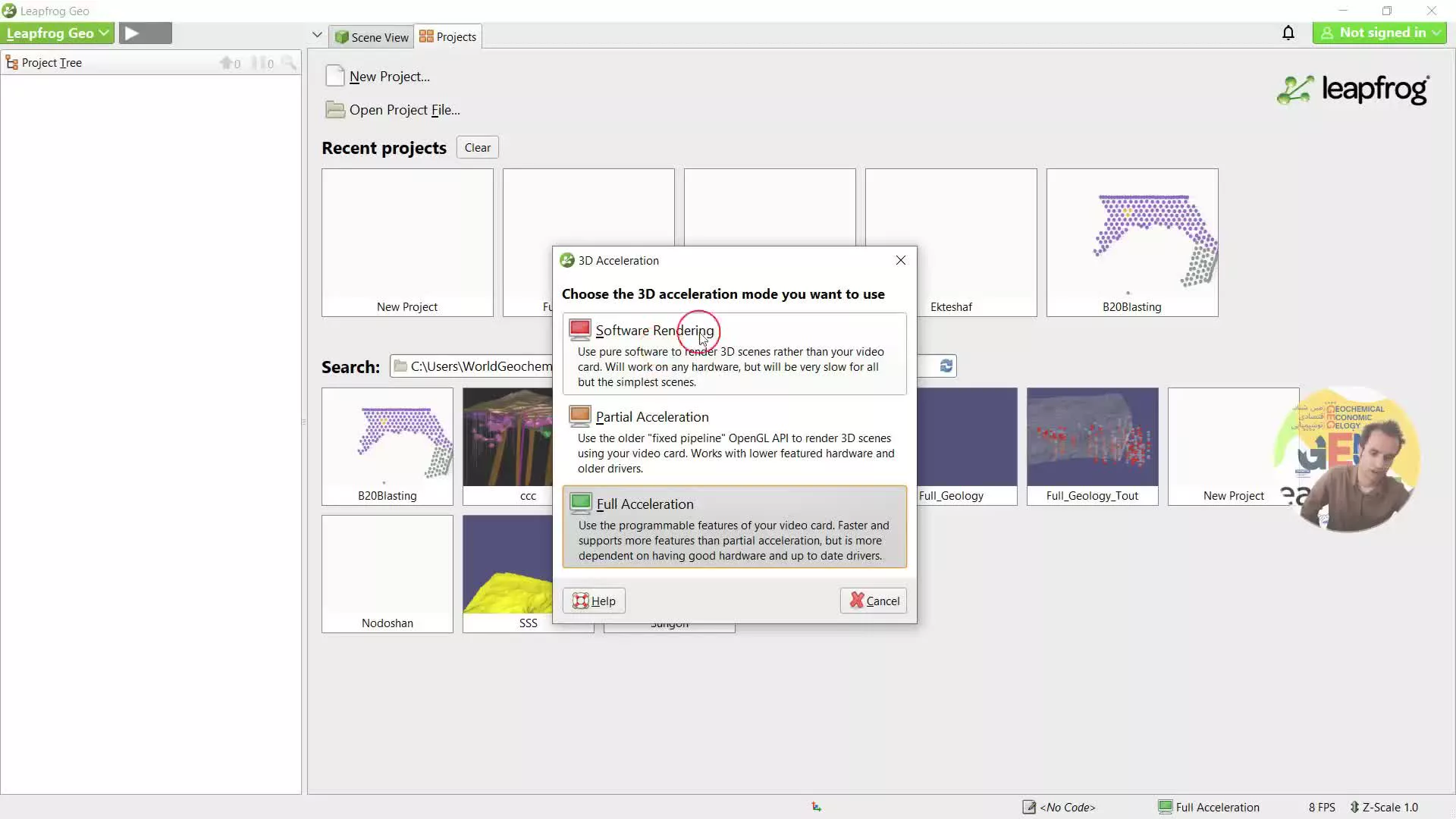Switch to Projects tab

(x=449, y=37)
